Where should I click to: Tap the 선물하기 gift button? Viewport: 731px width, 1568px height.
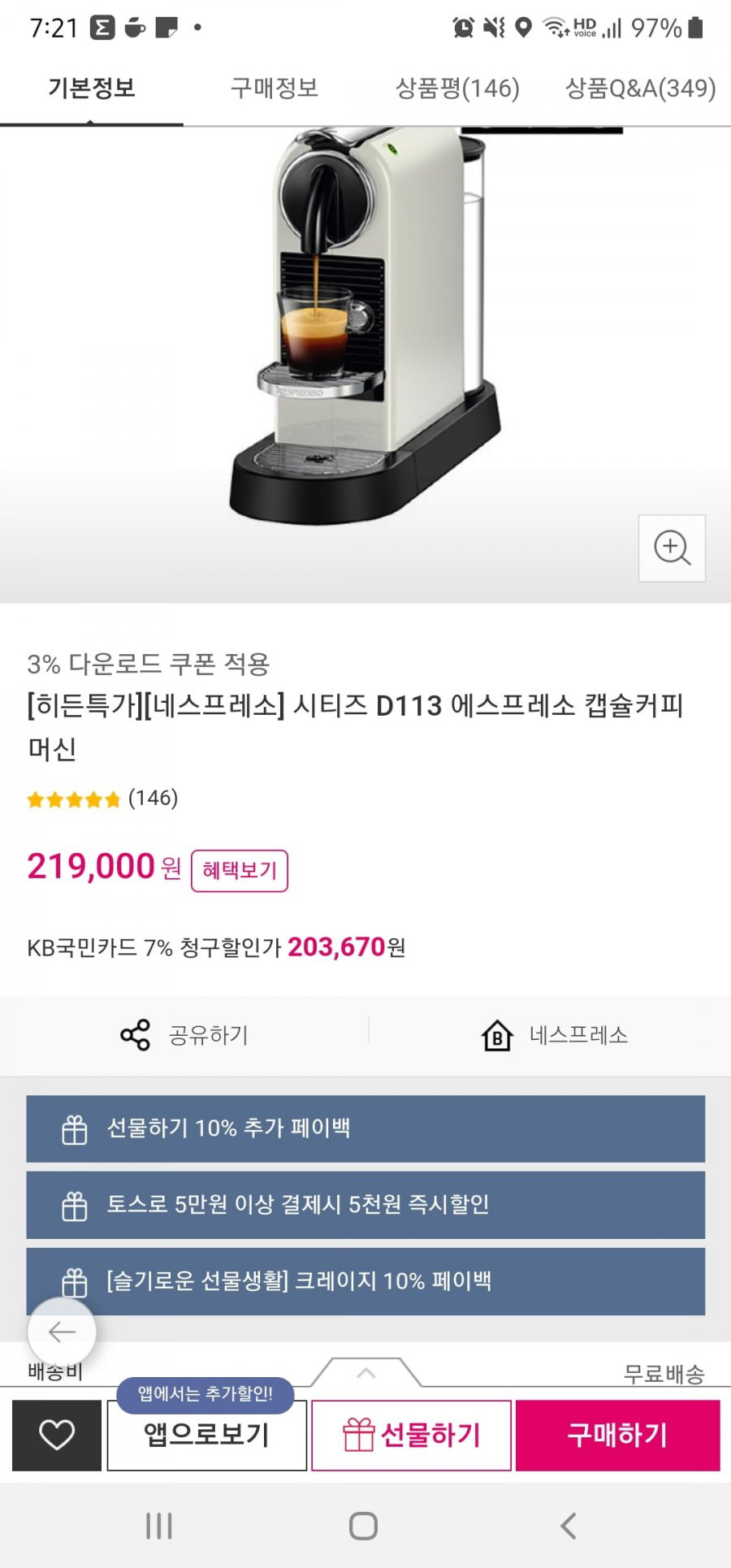pyautogui.click(x=412, y=1435)
